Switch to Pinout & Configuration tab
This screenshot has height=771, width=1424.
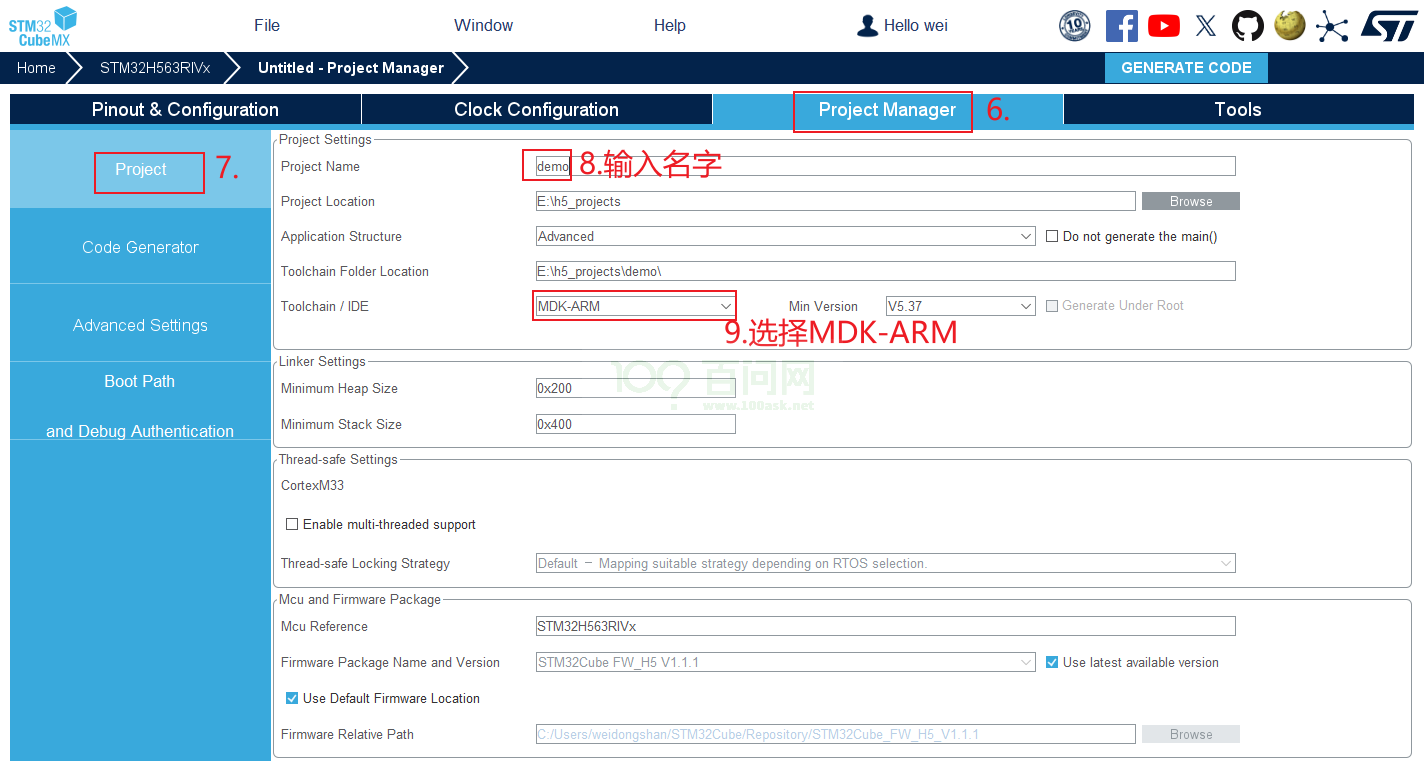tap(185, 110)
